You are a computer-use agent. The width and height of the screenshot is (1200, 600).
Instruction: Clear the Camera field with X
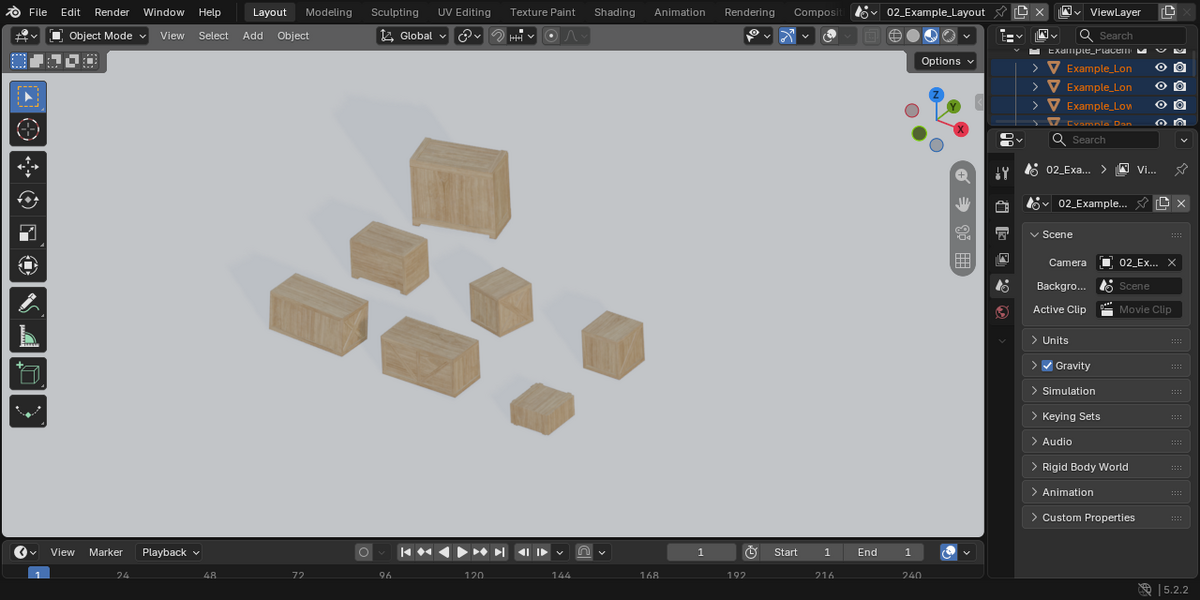1172,262
